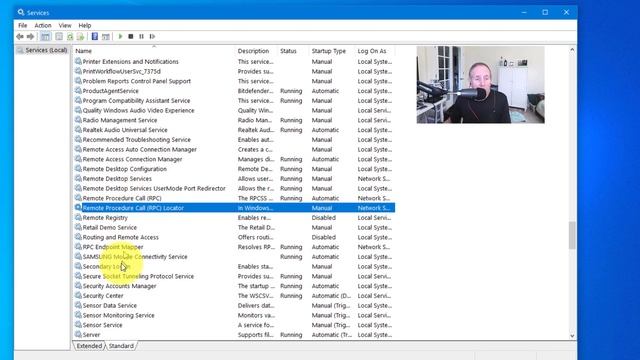The height and width of the screenshot is (360, 640).
Task: Open Properties from the toolbar icon
Action: 59,37
